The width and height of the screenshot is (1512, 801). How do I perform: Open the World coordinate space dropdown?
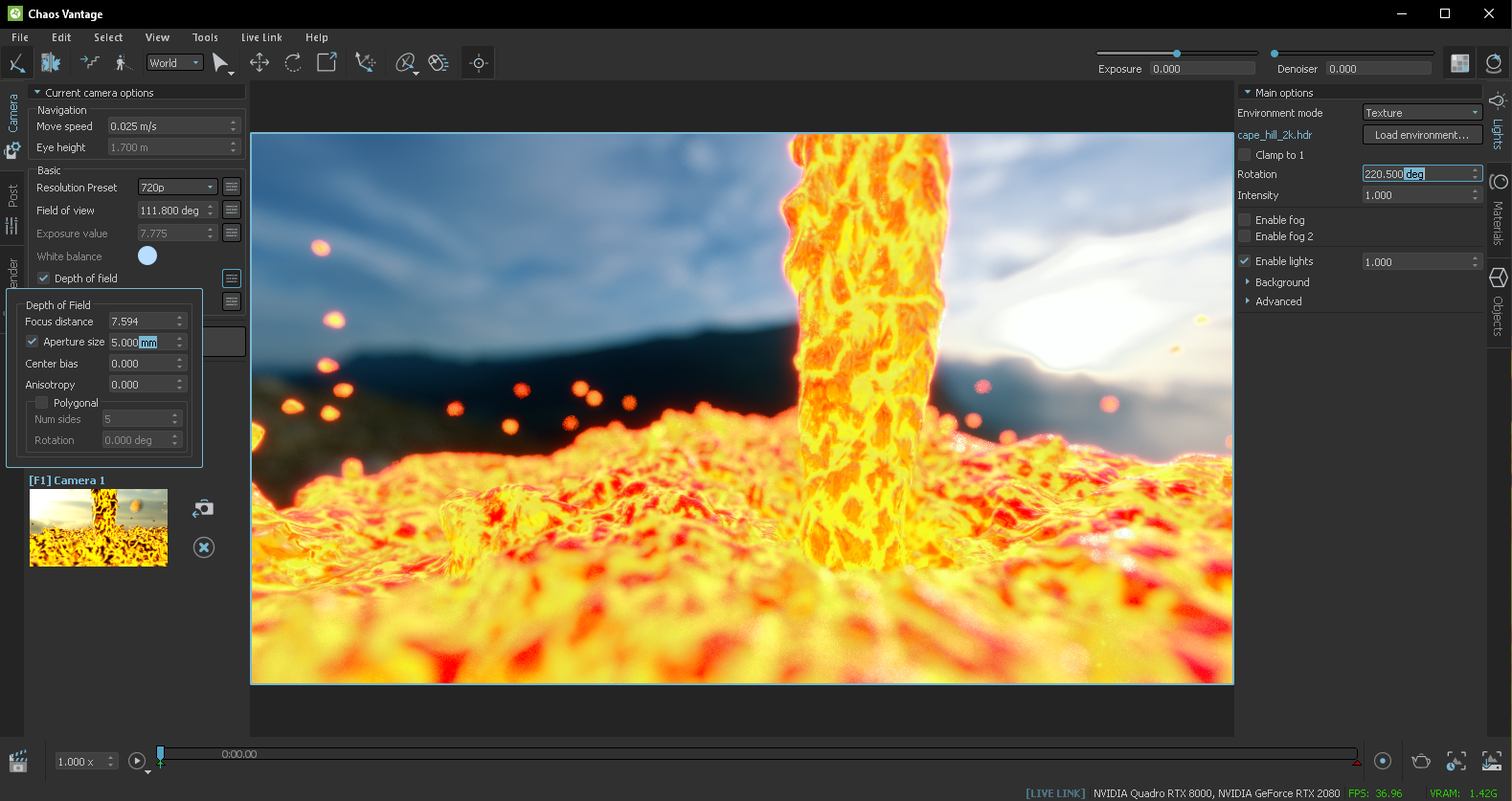point(175,63)
